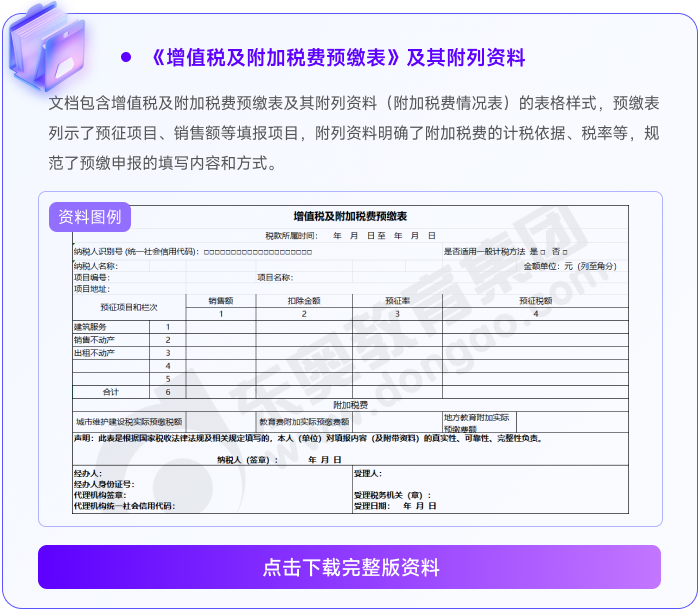The width and height of the screenshot is (700, 613).
Task: Click the 预征率 column header
Action: click(x=397, y=300)
